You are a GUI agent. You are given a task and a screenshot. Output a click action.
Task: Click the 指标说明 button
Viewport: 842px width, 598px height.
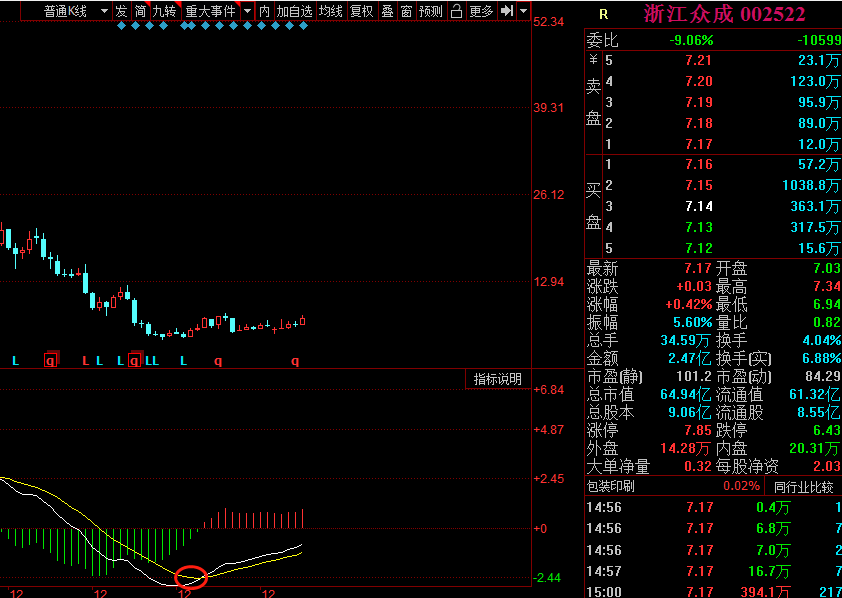click(x=497, y=379)
